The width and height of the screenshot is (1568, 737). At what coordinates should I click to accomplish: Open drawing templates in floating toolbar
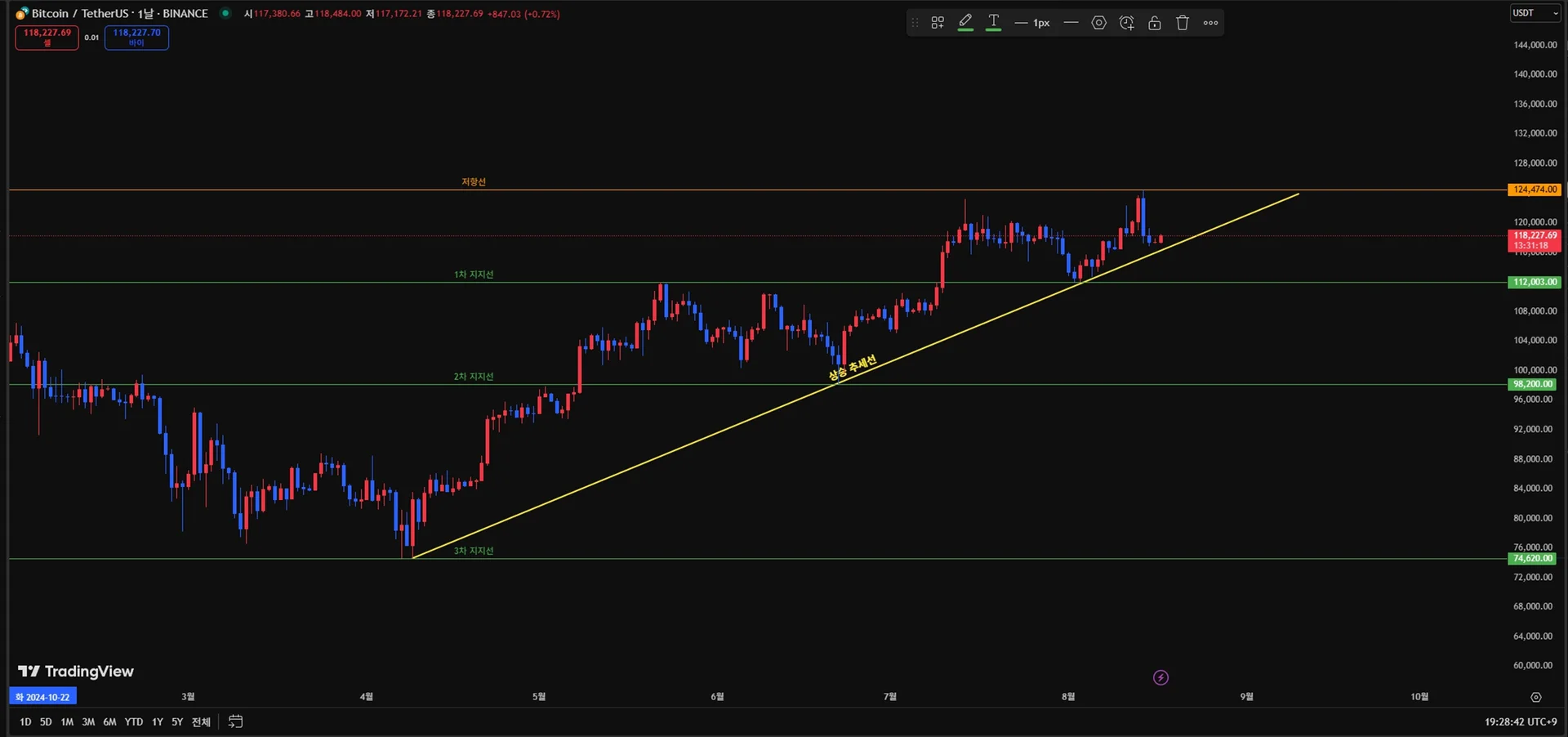tap(938, 23)
